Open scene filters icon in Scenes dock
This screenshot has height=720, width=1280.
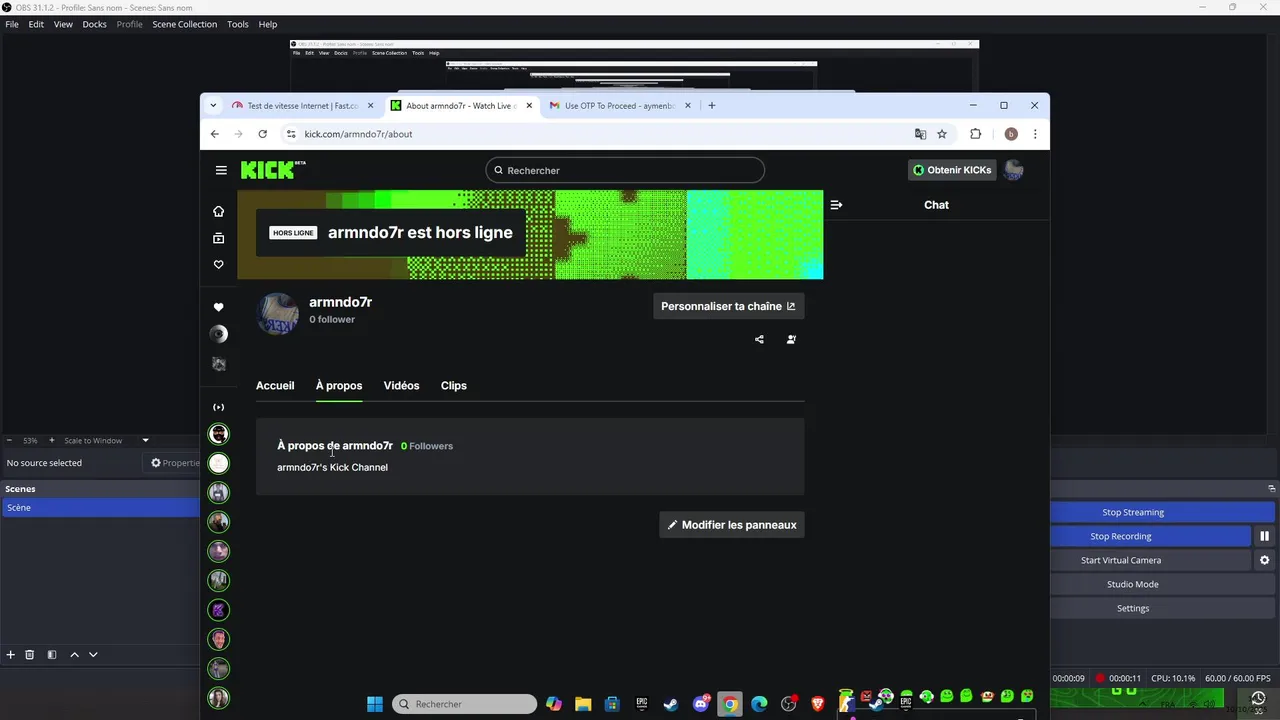52,654
